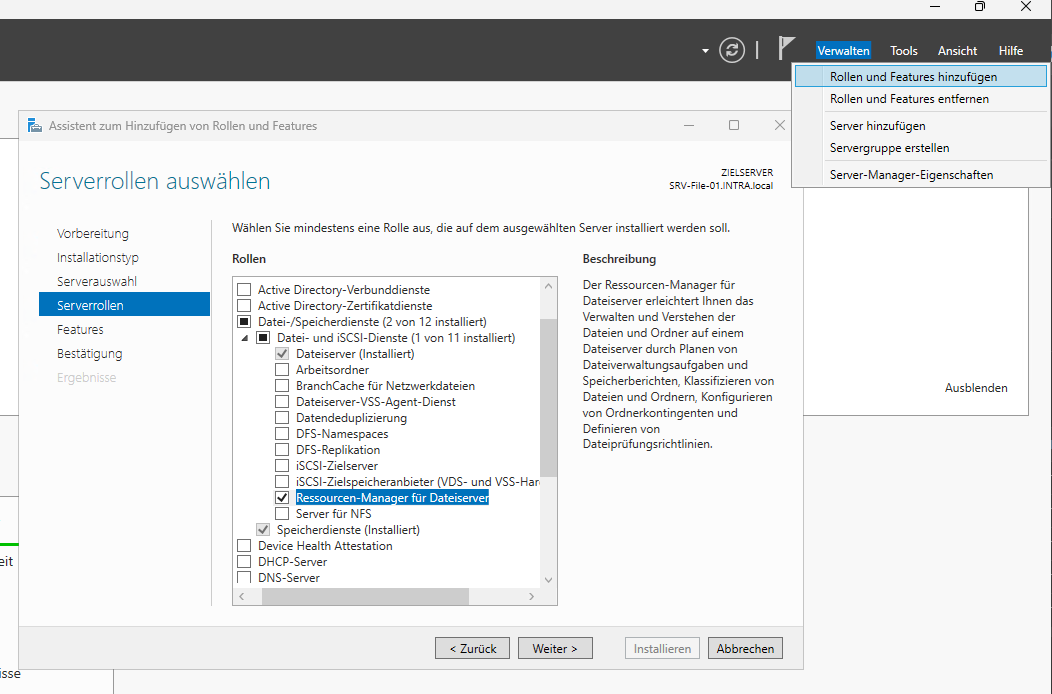Tick the DHCP-Server role checkbox

point(244,562)
